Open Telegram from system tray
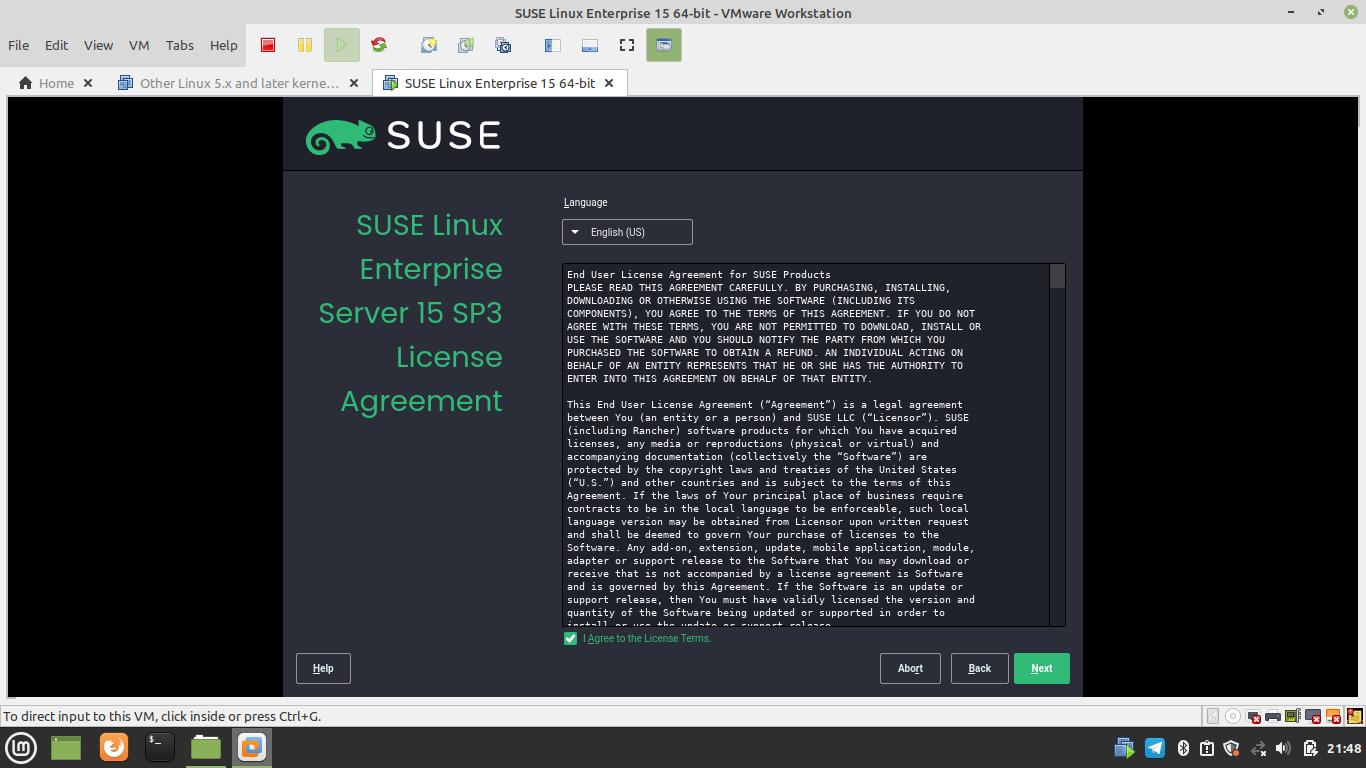1366x768 pixels. pos(1155,747)
